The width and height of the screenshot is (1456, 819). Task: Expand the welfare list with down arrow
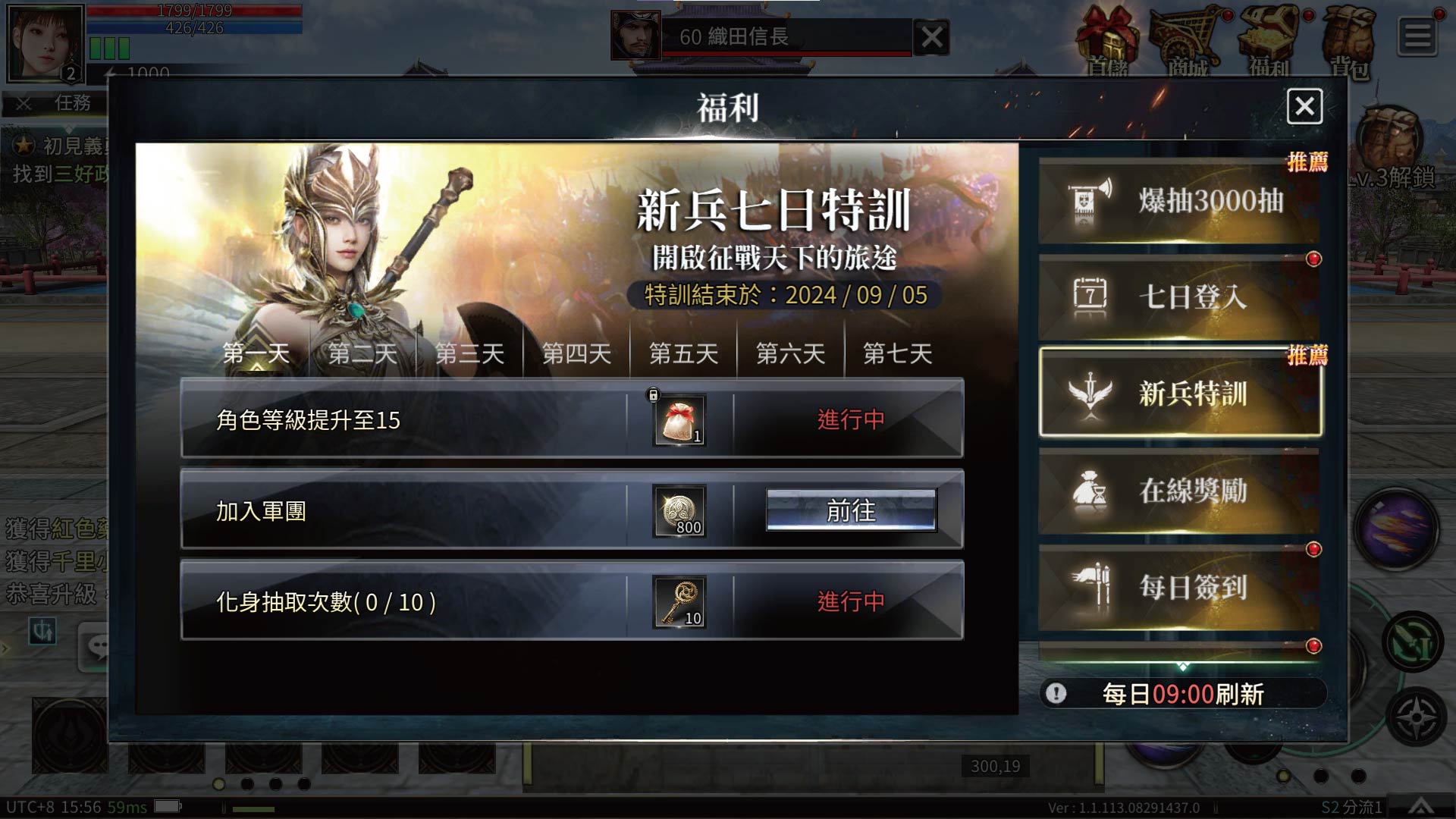[1182, 667]
